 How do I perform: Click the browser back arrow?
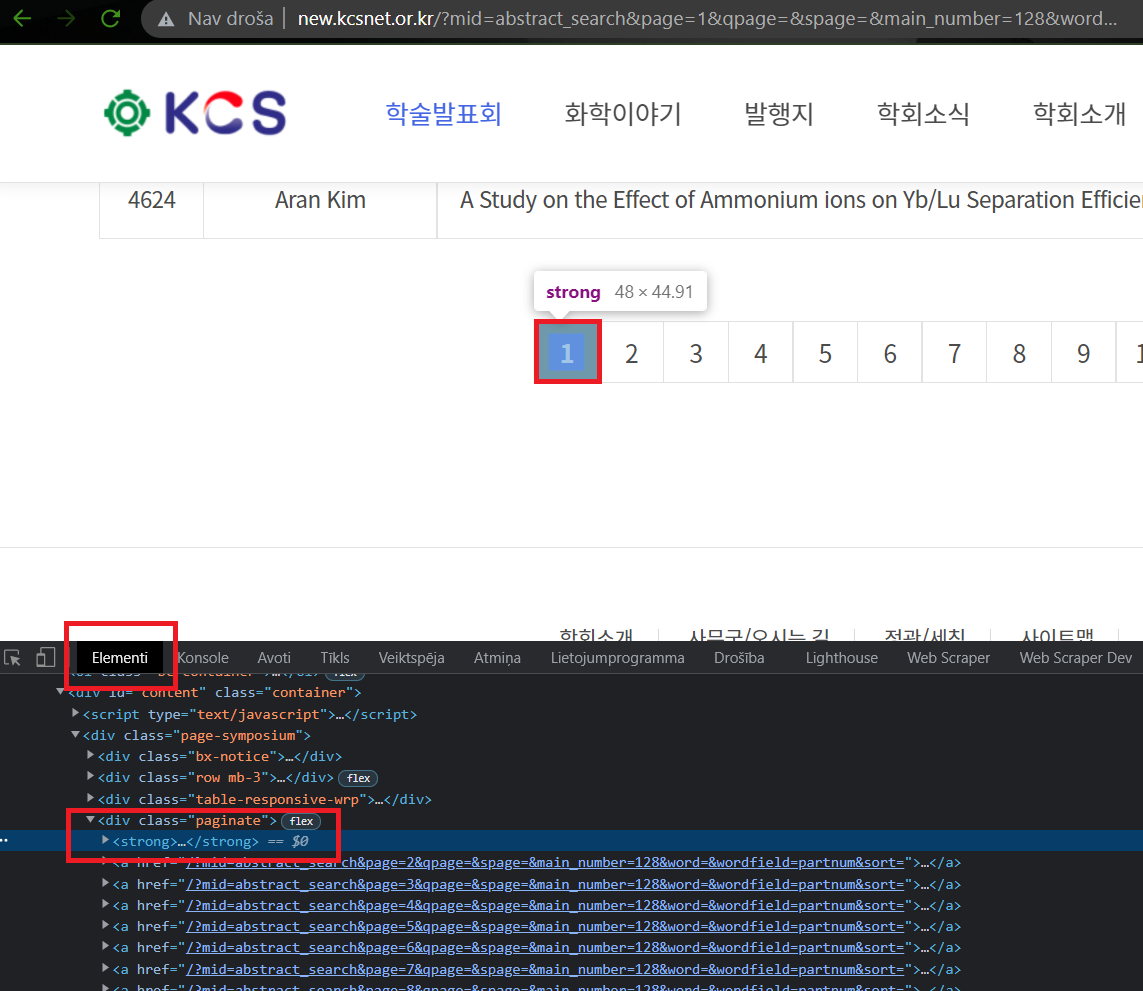tap(21, 18)
